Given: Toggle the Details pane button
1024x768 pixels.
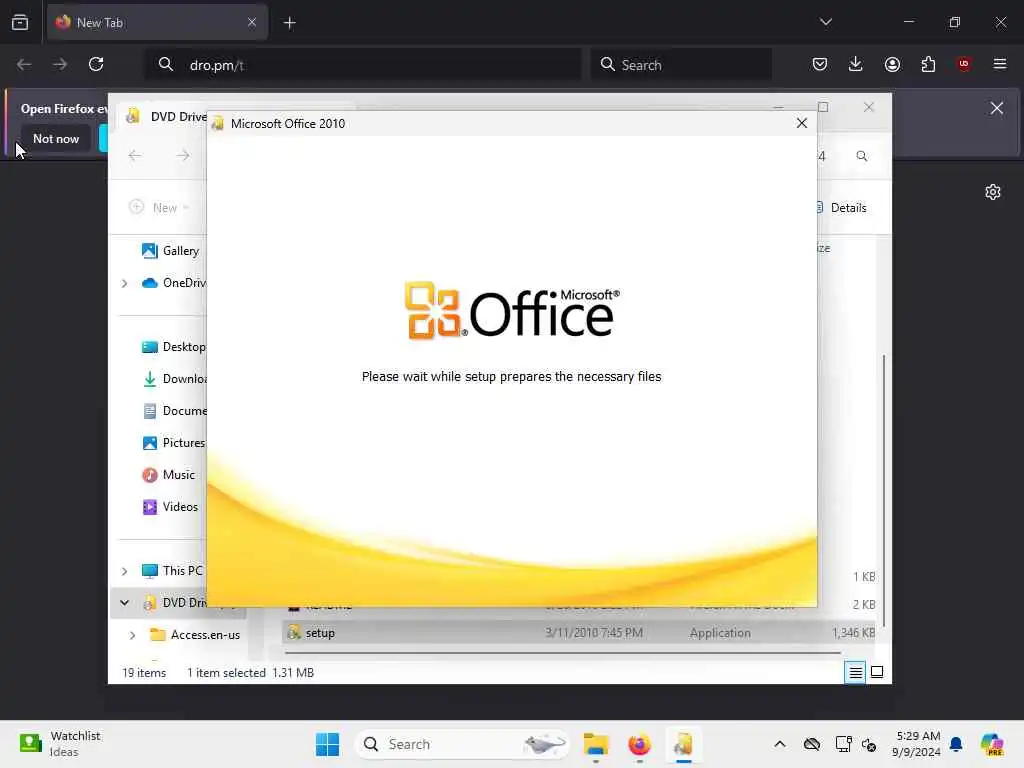Looking at the screenshot, I should 841,208.
